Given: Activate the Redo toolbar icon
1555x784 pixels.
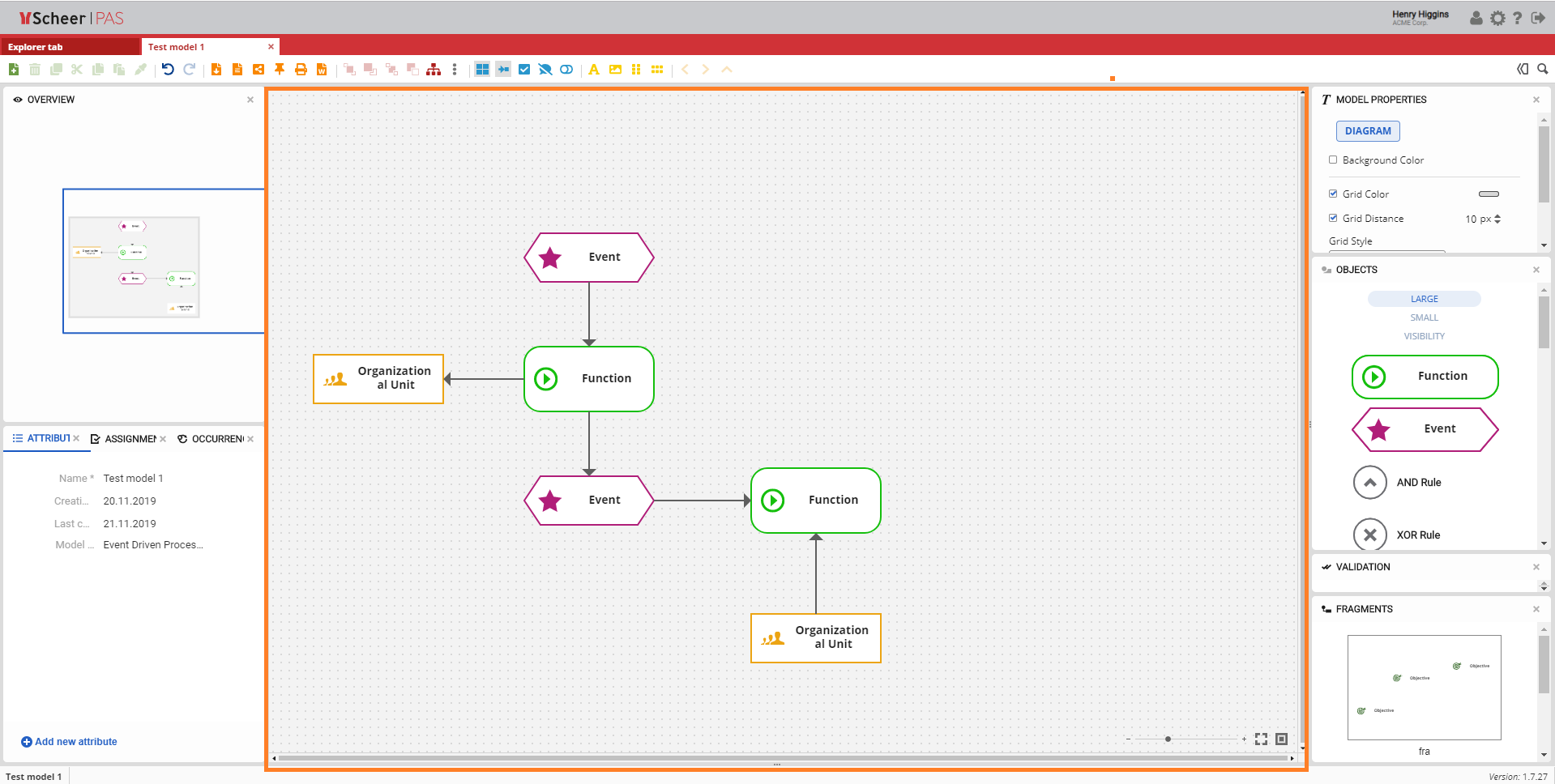Looking at the screenshot, I should [189, 69].
